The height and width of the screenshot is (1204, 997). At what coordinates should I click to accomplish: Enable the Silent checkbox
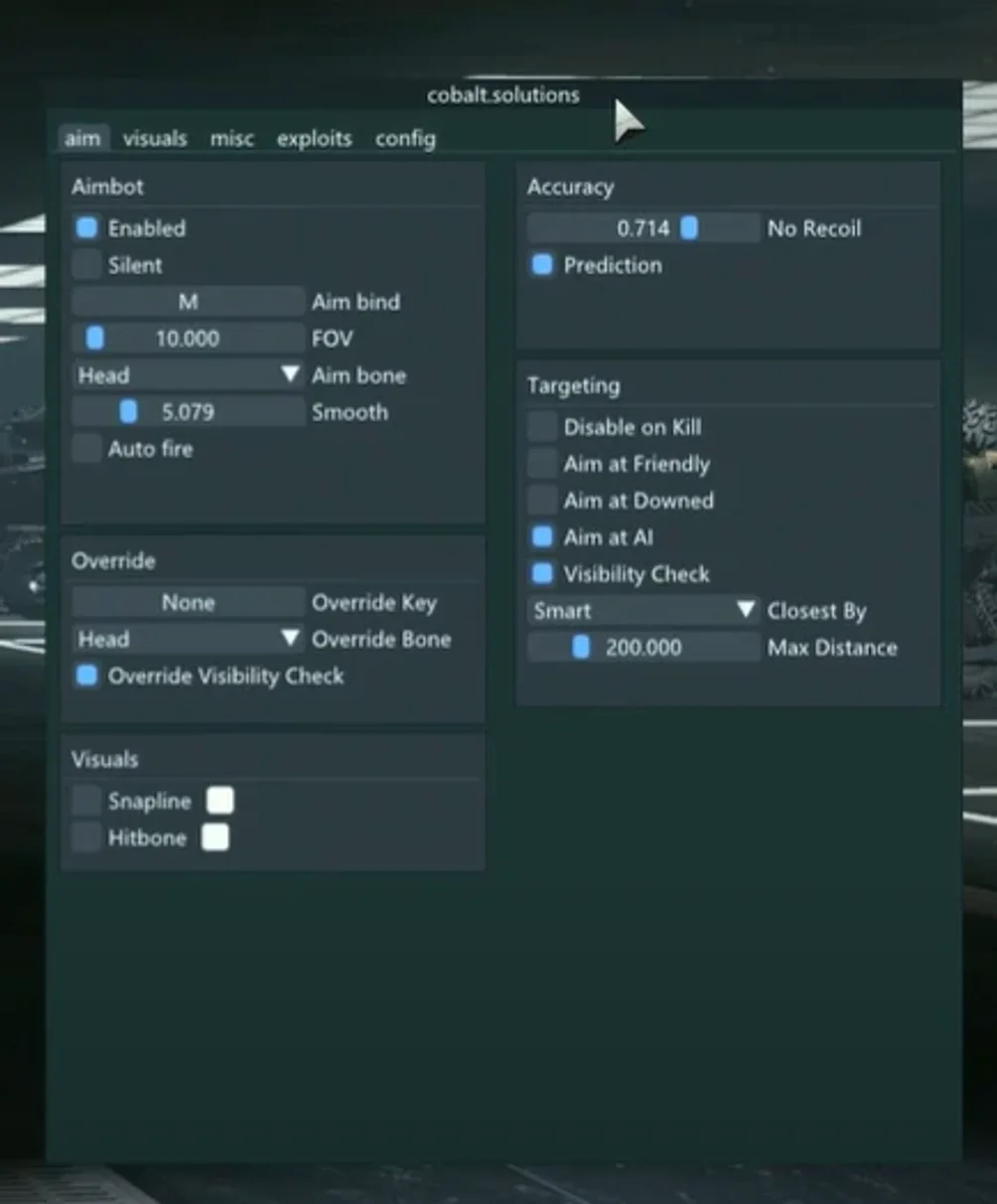point(87,264)
